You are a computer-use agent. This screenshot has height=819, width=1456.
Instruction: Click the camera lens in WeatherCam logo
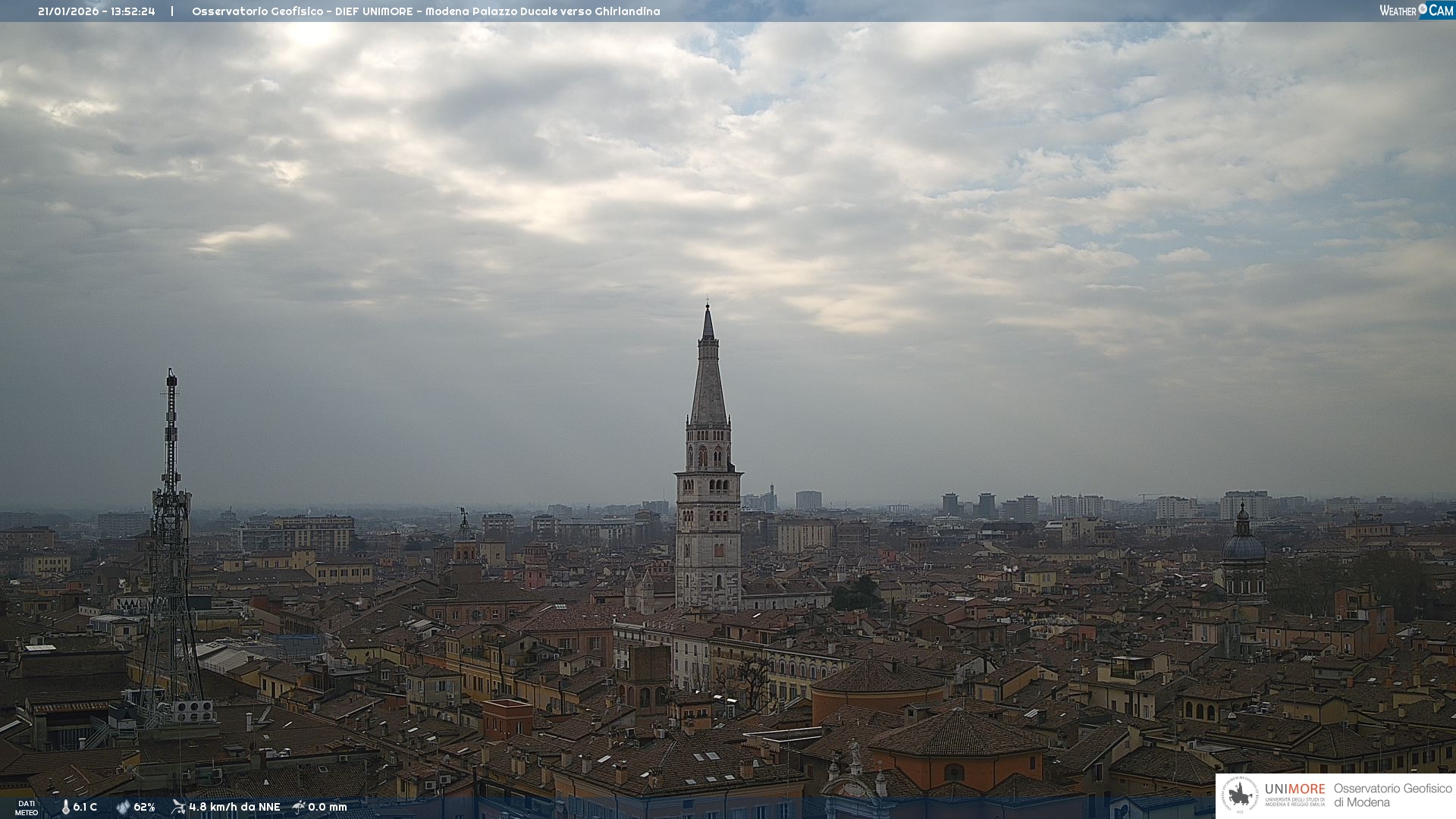click(1423, 9)
